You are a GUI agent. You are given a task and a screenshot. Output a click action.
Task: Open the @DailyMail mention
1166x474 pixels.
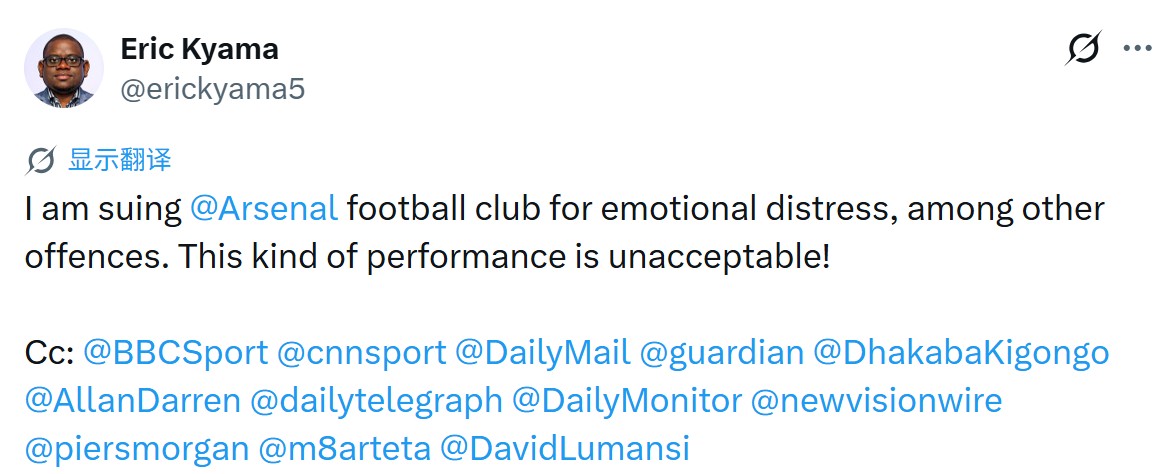542,352
